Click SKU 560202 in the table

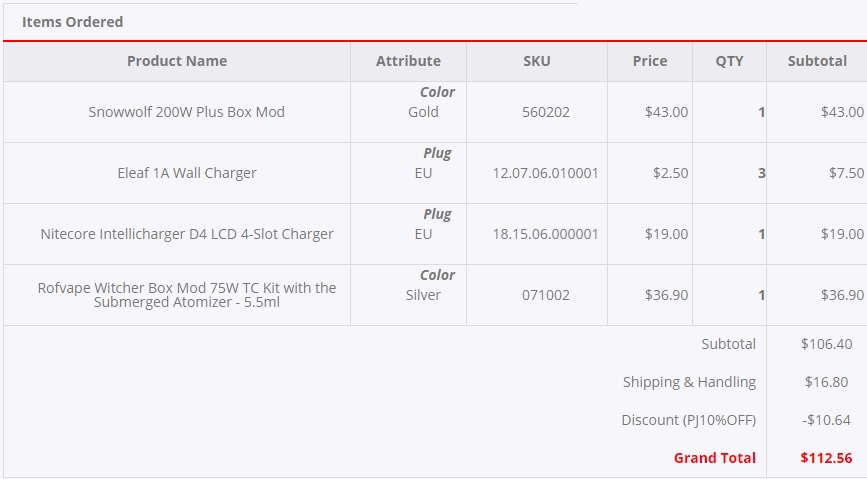coord(546,112)
